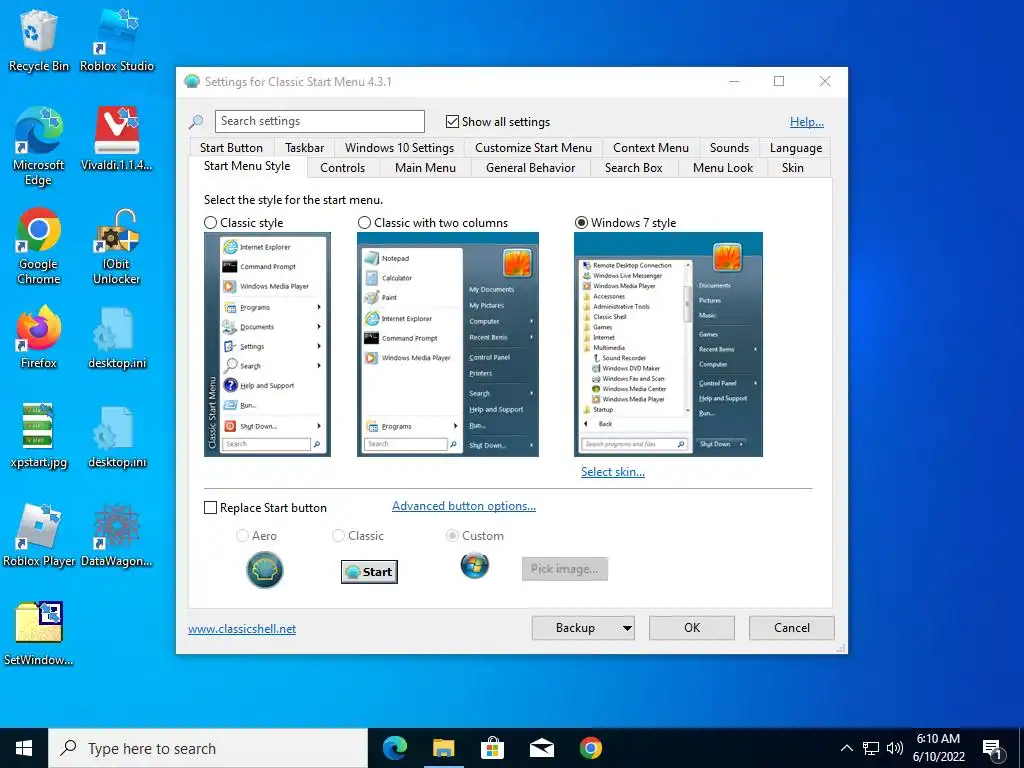
Task: Visit the www.classicshell.net link
Action: point(242,629)
